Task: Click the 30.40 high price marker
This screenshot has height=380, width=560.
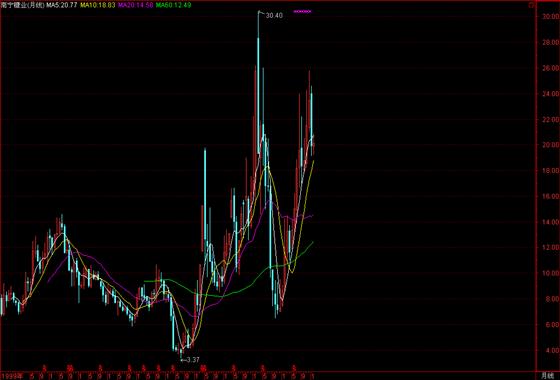Action: click(x=274, y=16)
